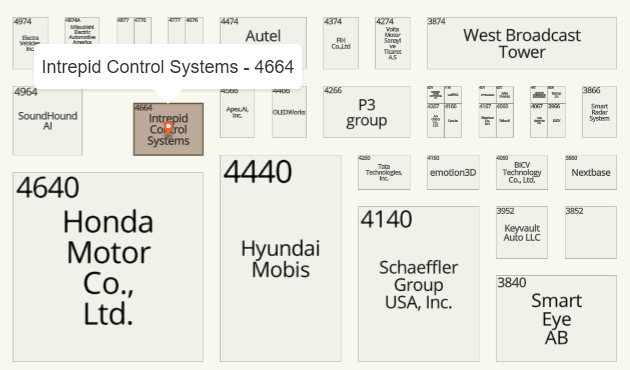Click the Smart Eye AB booth 3840
Screen dimensions: 630x370
[x=556, y=319]
